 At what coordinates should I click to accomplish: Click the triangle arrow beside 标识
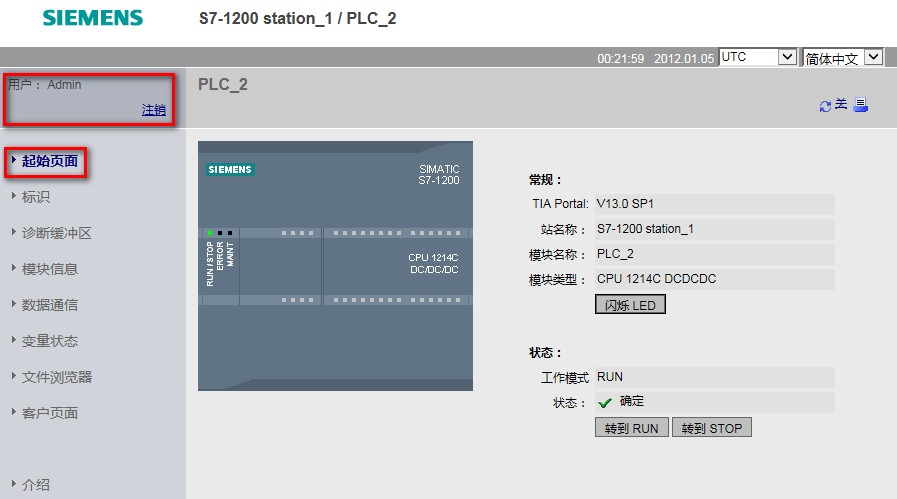[14, 196]
